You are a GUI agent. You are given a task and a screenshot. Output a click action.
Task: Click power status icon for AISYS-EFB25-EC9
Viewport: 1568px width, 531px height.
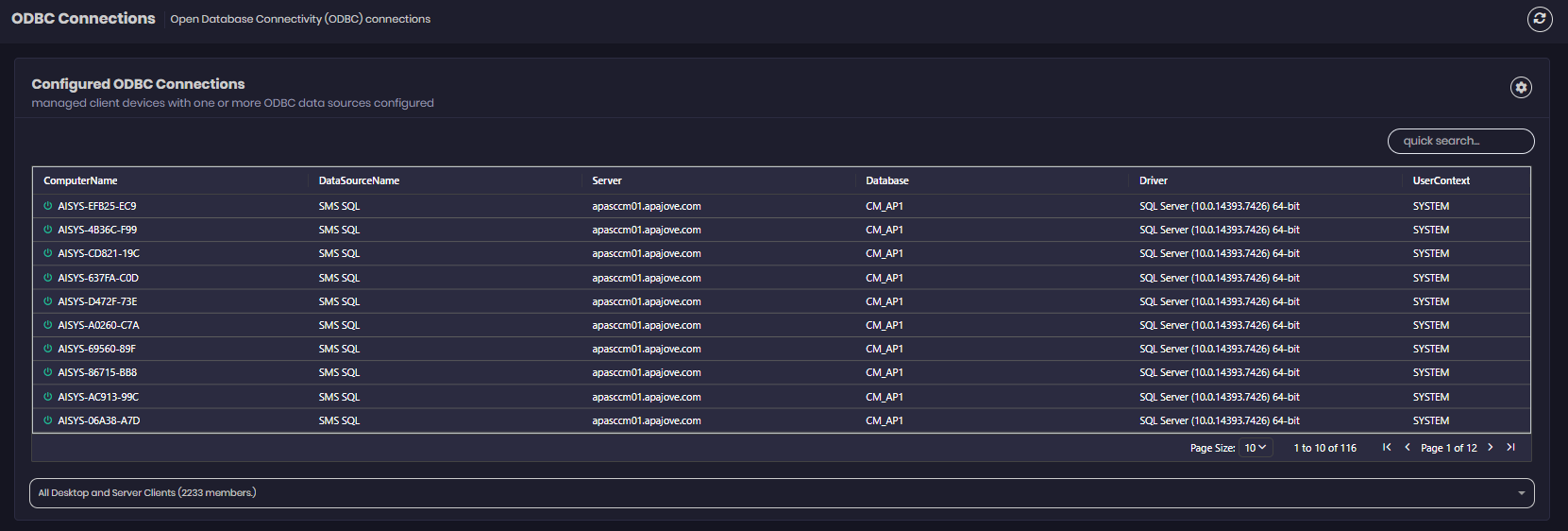point(48,206)
